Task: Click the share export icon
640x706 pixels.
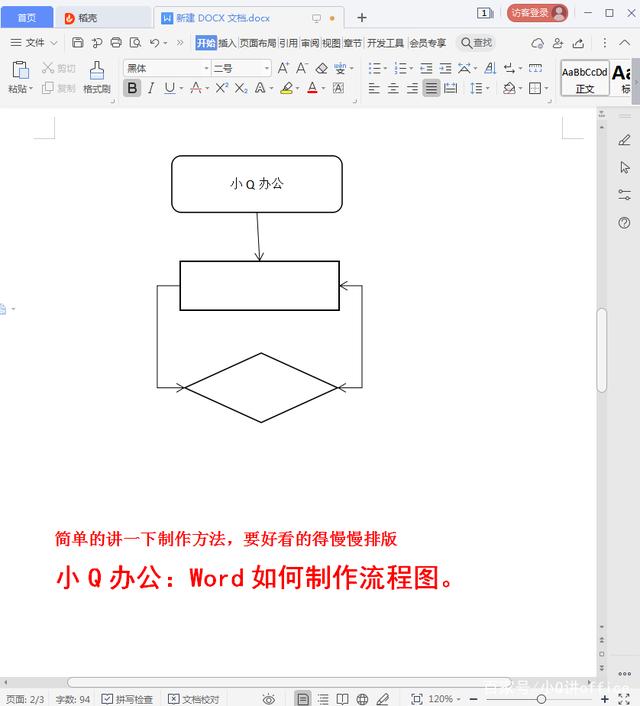Action: [x=578, y=43]
